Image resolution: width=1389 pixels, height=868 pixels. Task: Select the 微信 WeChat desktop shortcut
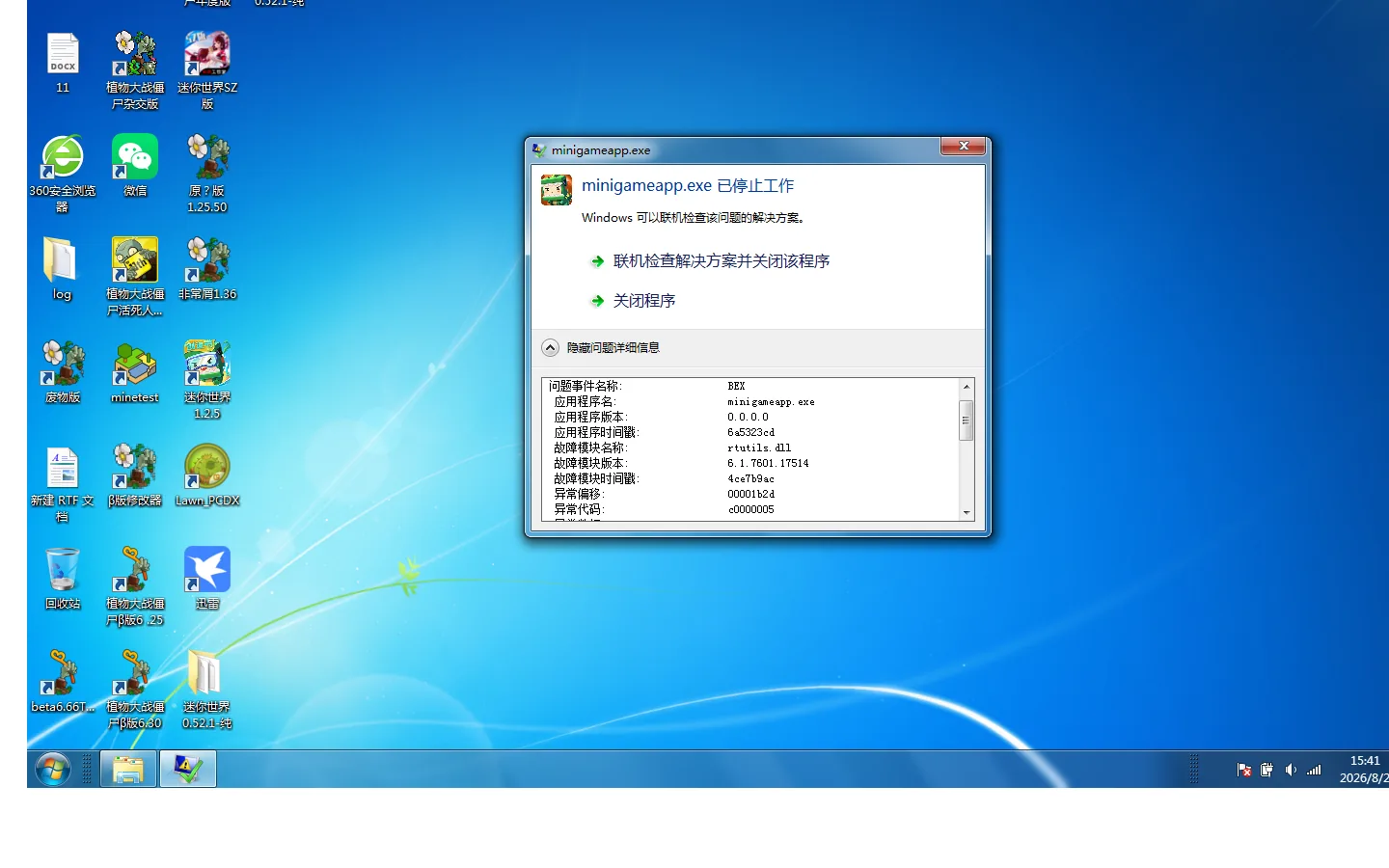click(x=135, y=166)
